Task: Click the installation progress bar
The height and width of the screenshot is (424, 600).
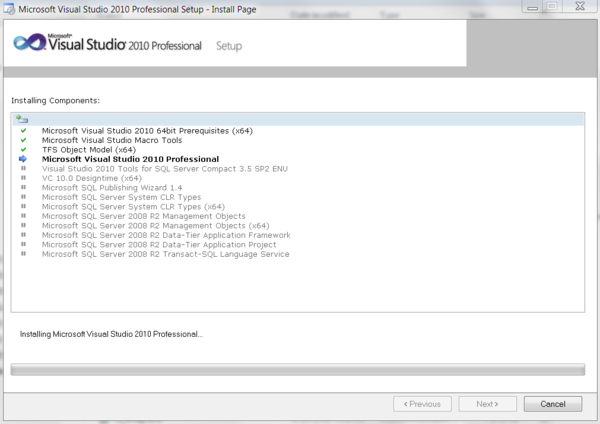Action: coord(298,370)
